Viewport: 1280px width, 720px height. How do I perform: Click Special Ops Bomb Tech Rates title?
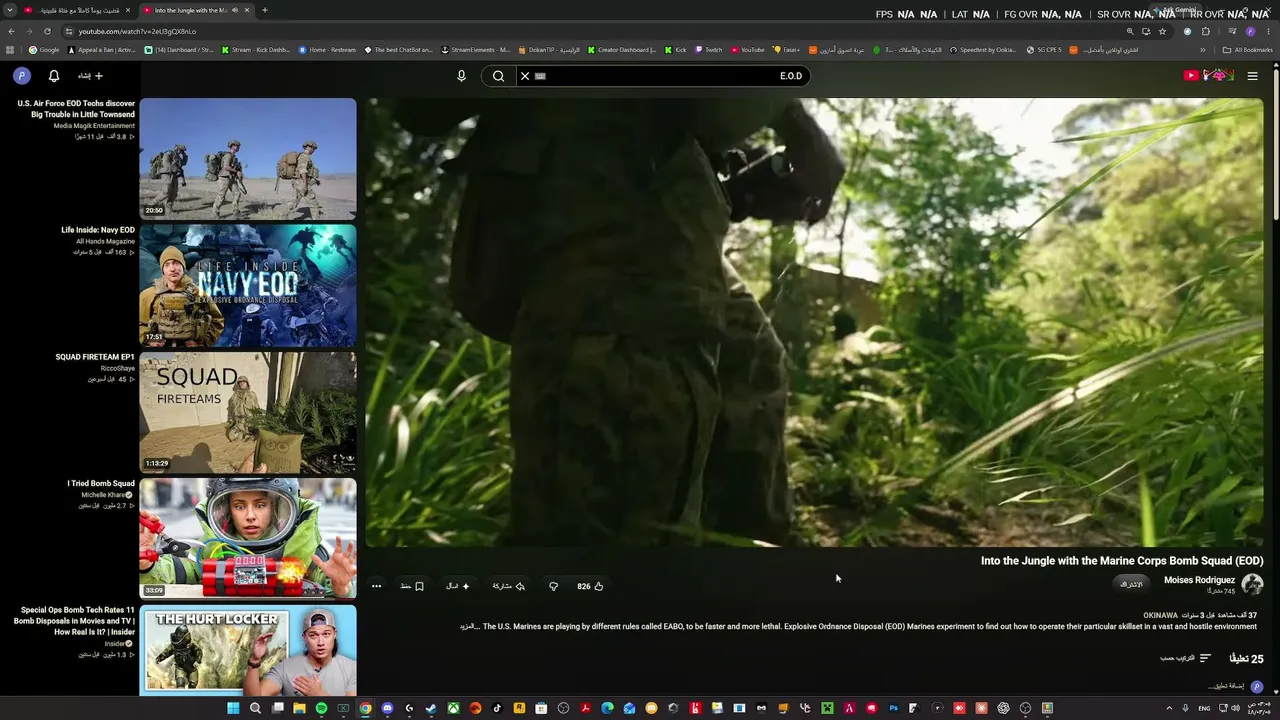pyautogui.click(x=75, y=621)
